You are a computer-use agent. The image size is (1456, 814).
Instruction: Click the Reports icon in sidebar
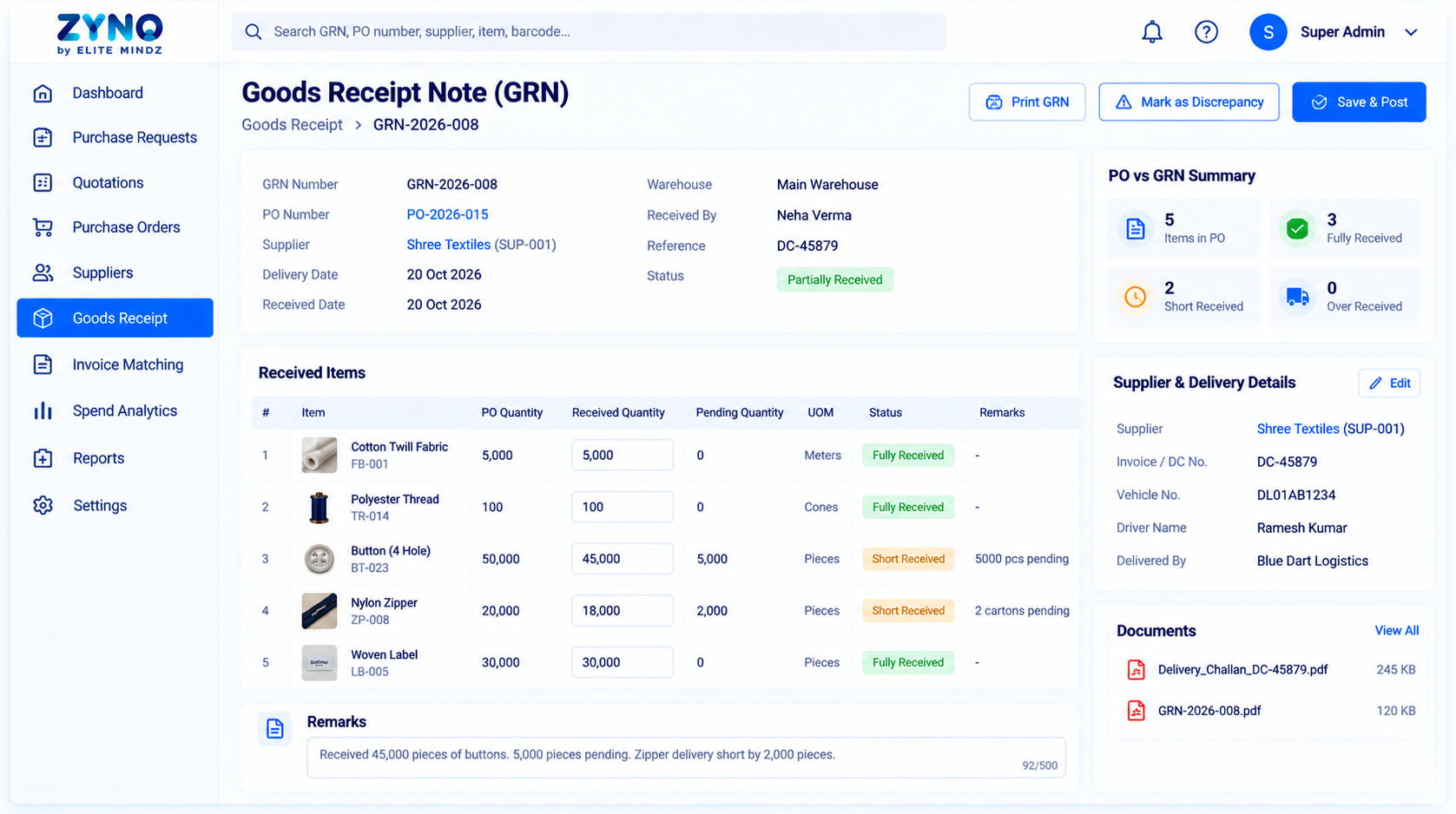tap(43, 458)
